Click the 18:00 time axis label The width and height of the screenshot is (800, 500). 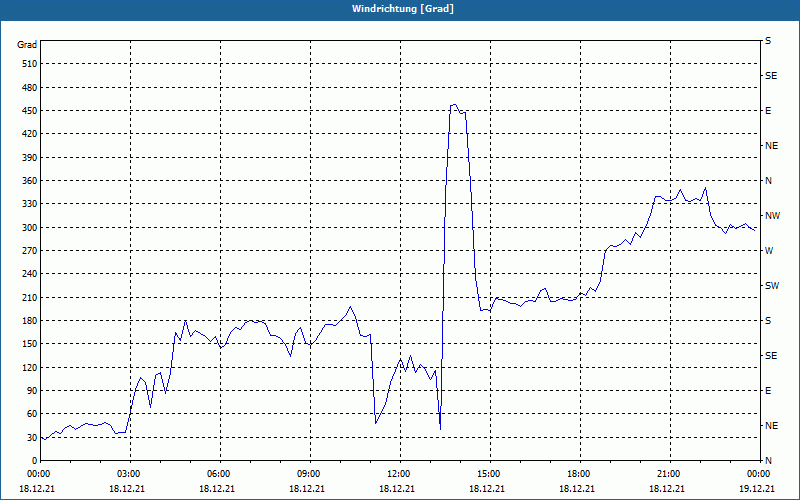coord(577,474)
